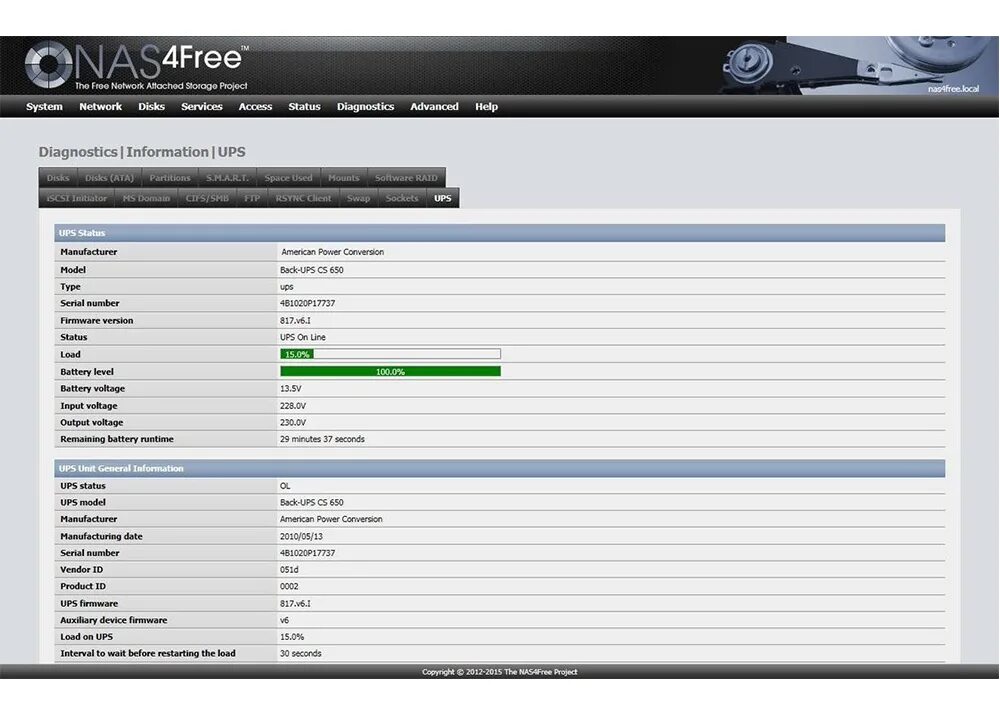
Task: Click Product ID value '0002'
Action: [289, 586]
